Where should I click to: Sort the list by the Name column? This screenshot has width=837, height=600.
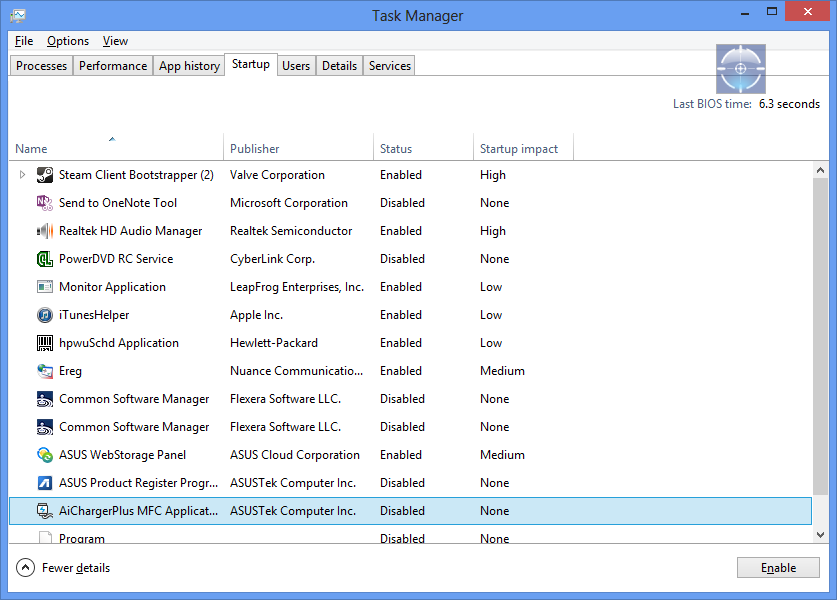click(116, 147)
